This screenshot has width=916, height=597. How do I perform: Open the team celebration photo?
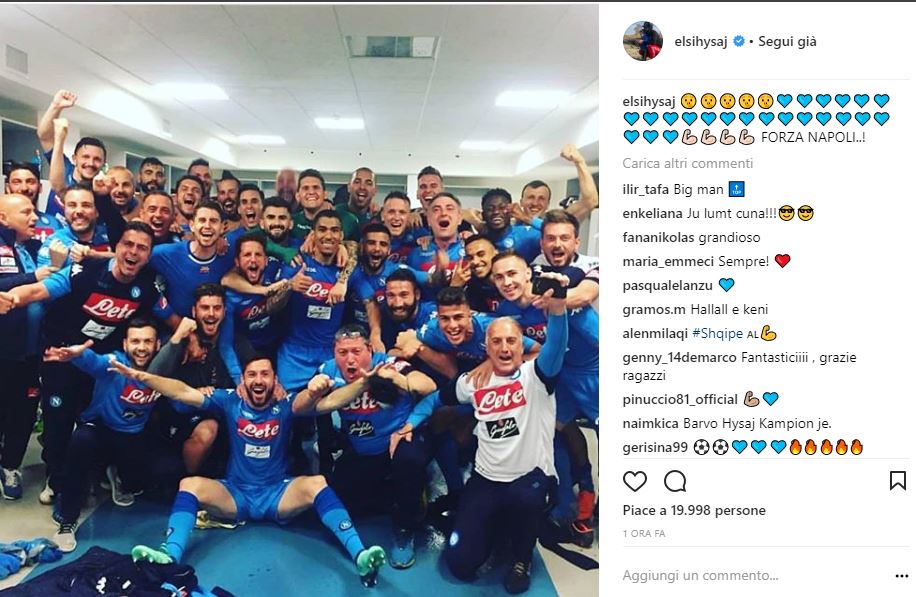point(299,300)
